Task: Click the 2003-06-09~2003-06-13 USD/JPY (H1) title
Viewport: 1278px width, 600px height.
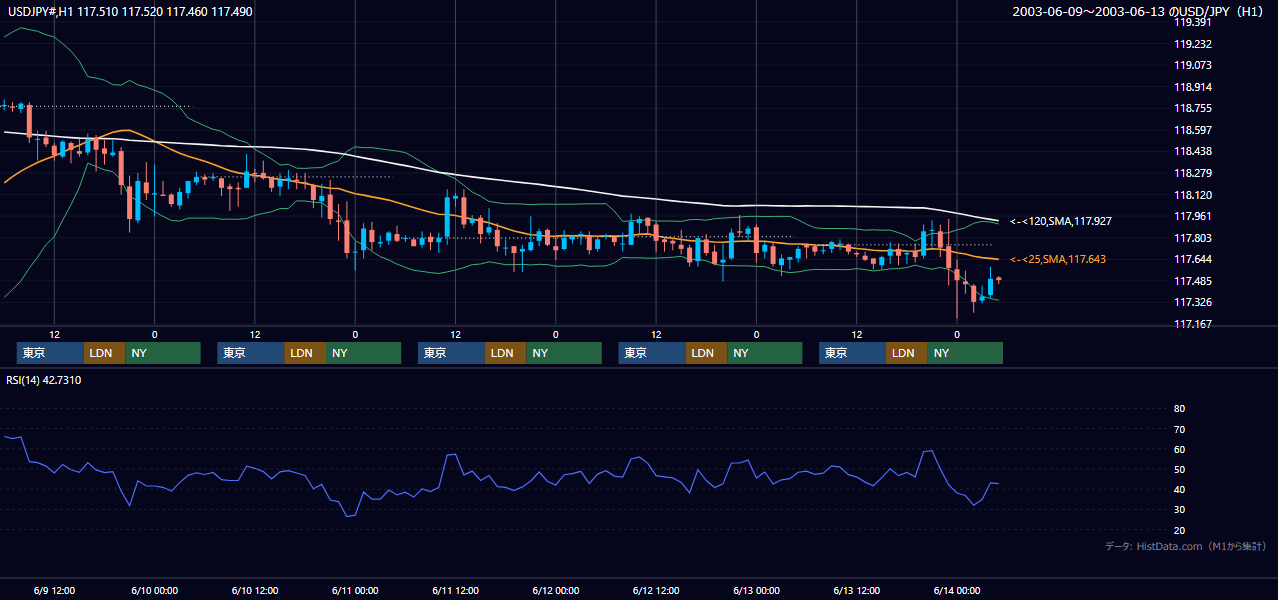Action: (1140, 11)
